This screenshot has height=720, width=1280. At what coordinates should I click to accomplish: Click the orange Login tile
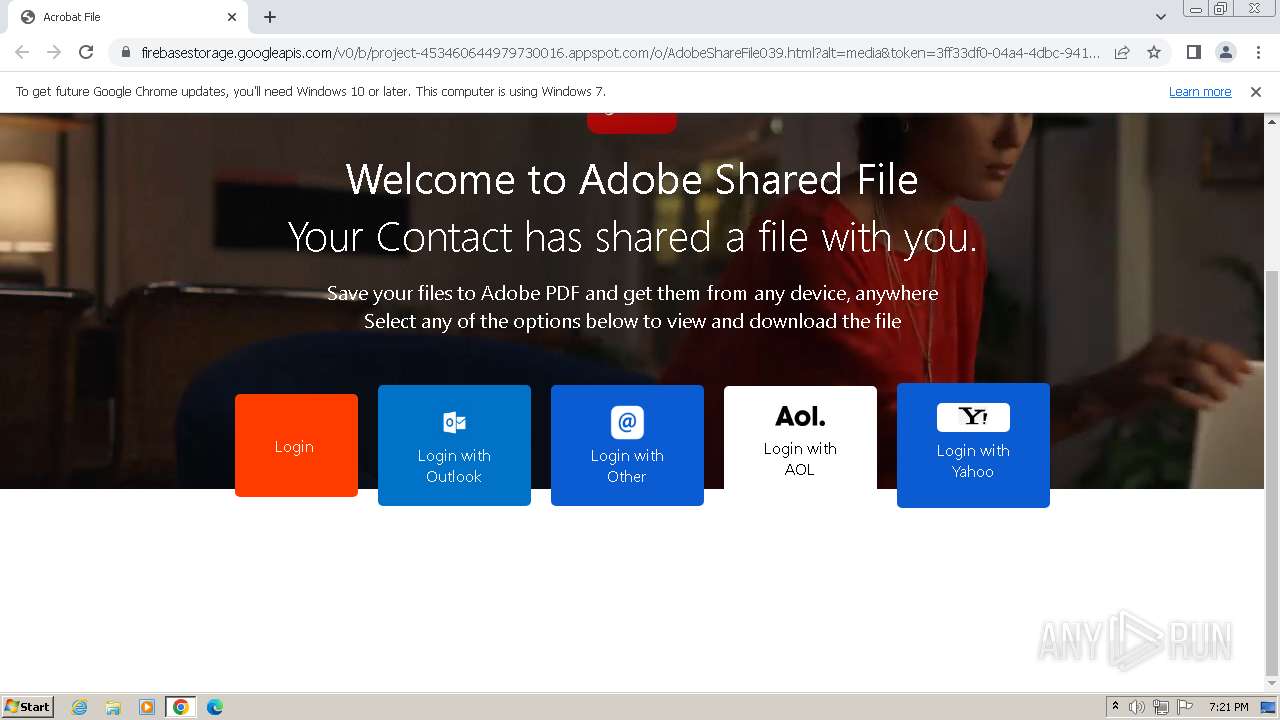click(x=296, y=445)
